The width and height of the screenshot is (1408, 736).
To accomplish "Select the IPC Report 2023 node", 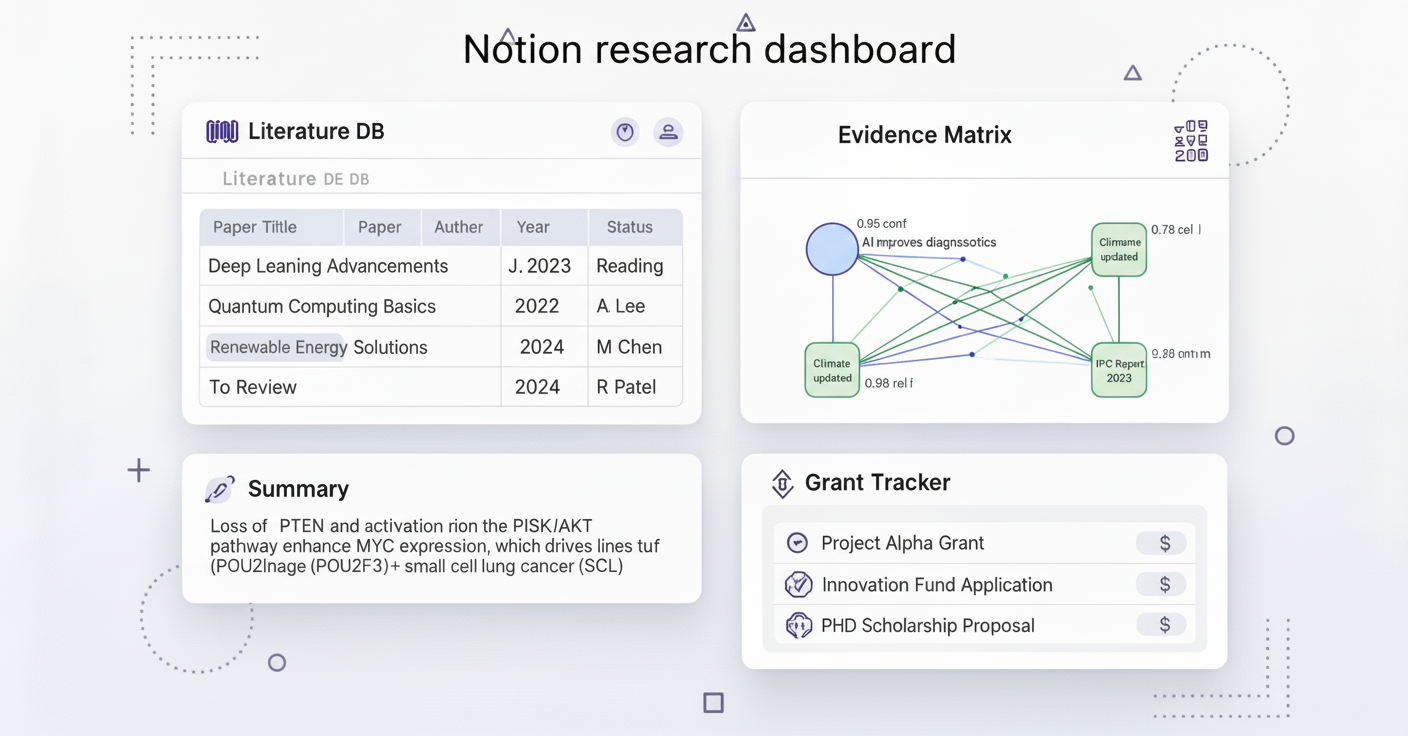I will pyautogui.click(x=1118, y=371).
